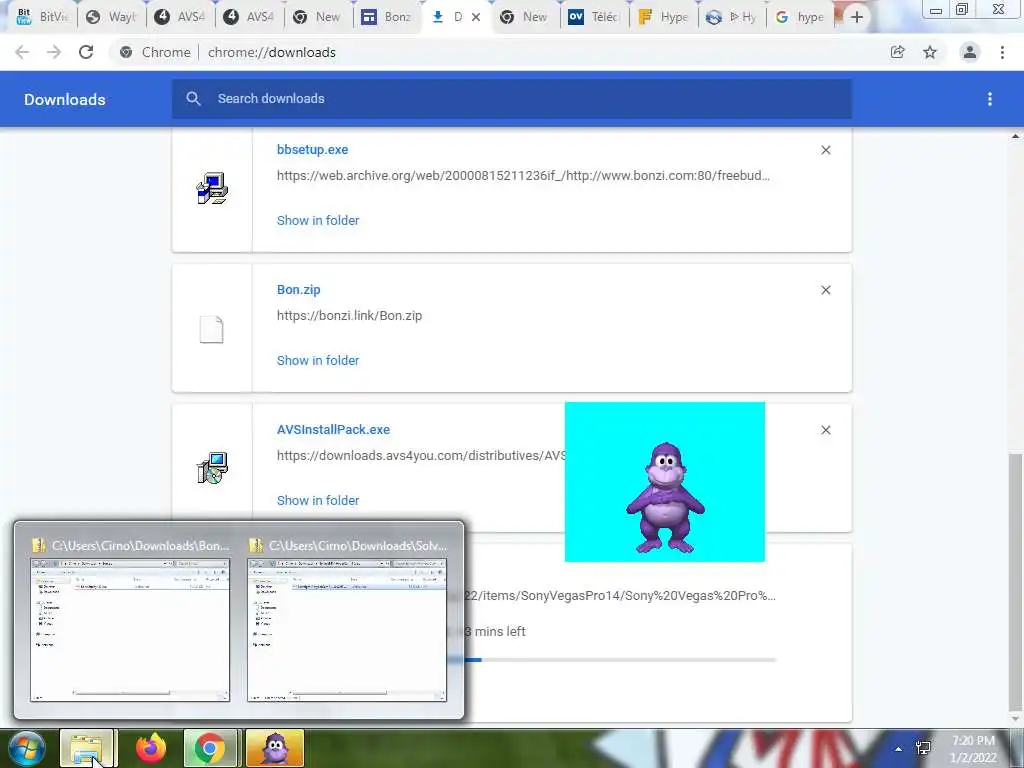
Task: Click the magnifier icon in search downloads bar
Action: 193,99
